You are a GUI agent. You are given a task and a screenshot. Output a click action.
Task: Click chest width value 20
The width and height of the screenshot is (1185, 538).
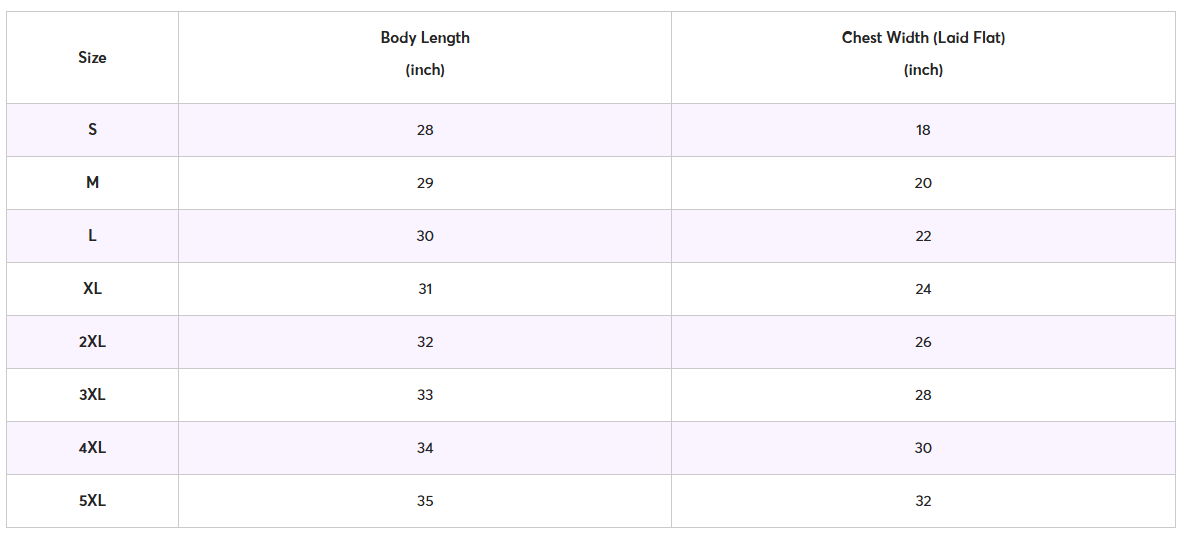pyautogui.click(x=923, y=183)
